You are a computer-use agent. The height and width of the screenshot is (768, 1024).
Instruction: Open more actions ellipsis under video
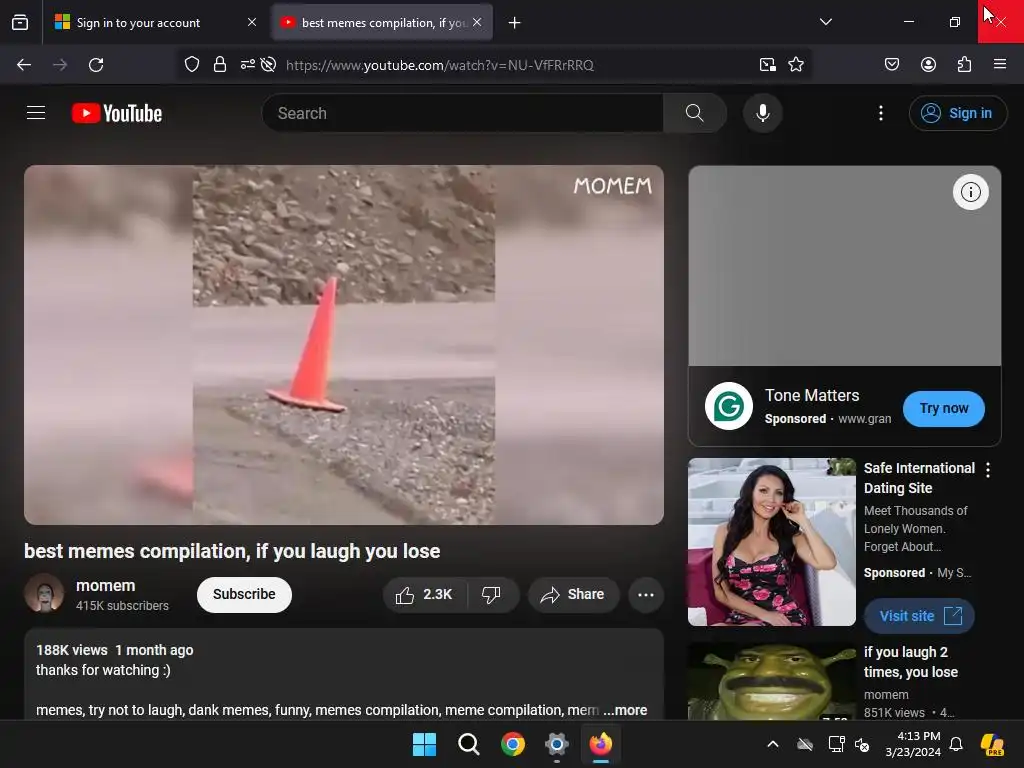(x=646, y=594)
